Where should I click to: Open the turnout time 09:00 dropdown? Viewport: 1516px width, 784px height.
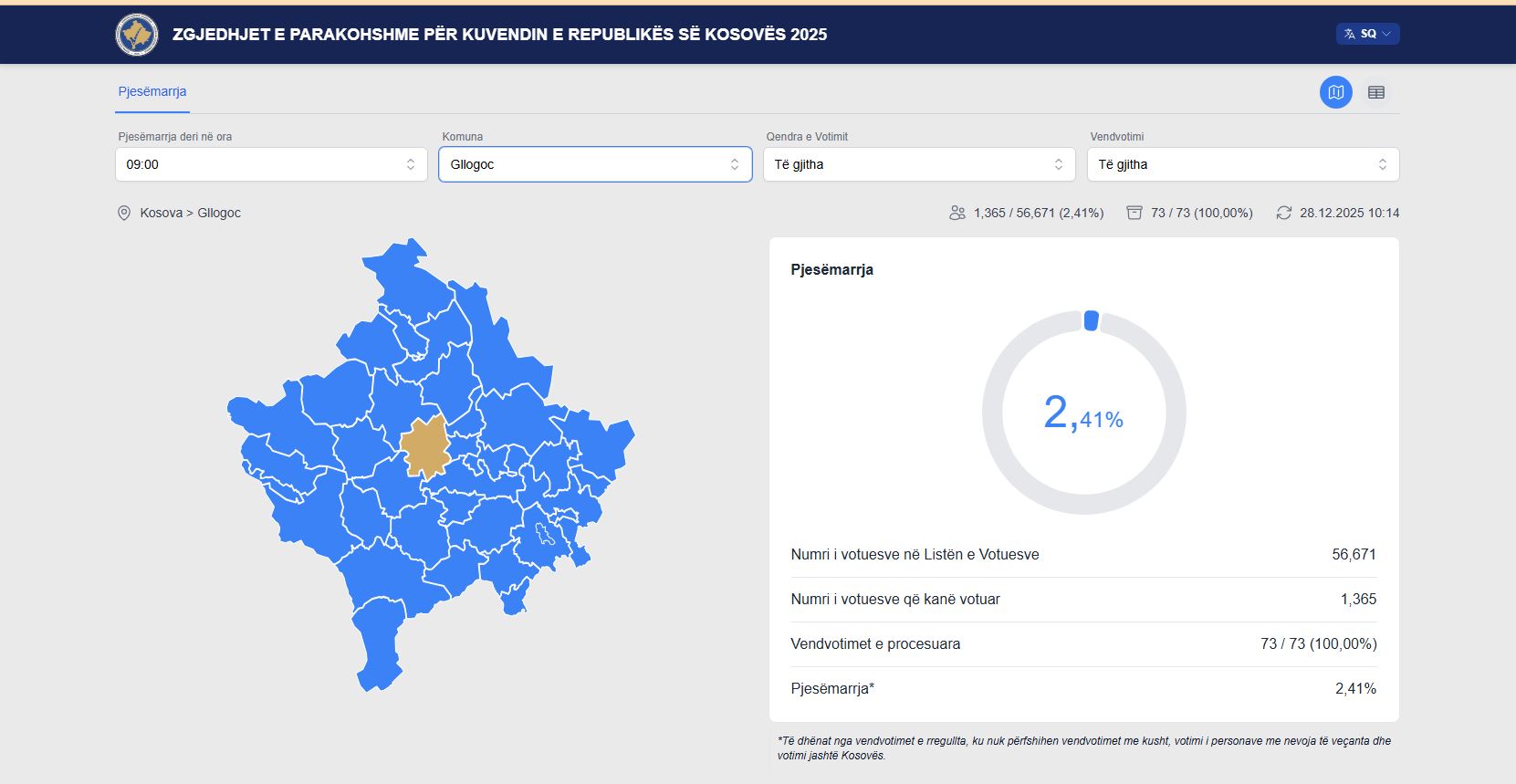(x=271, y=164)
